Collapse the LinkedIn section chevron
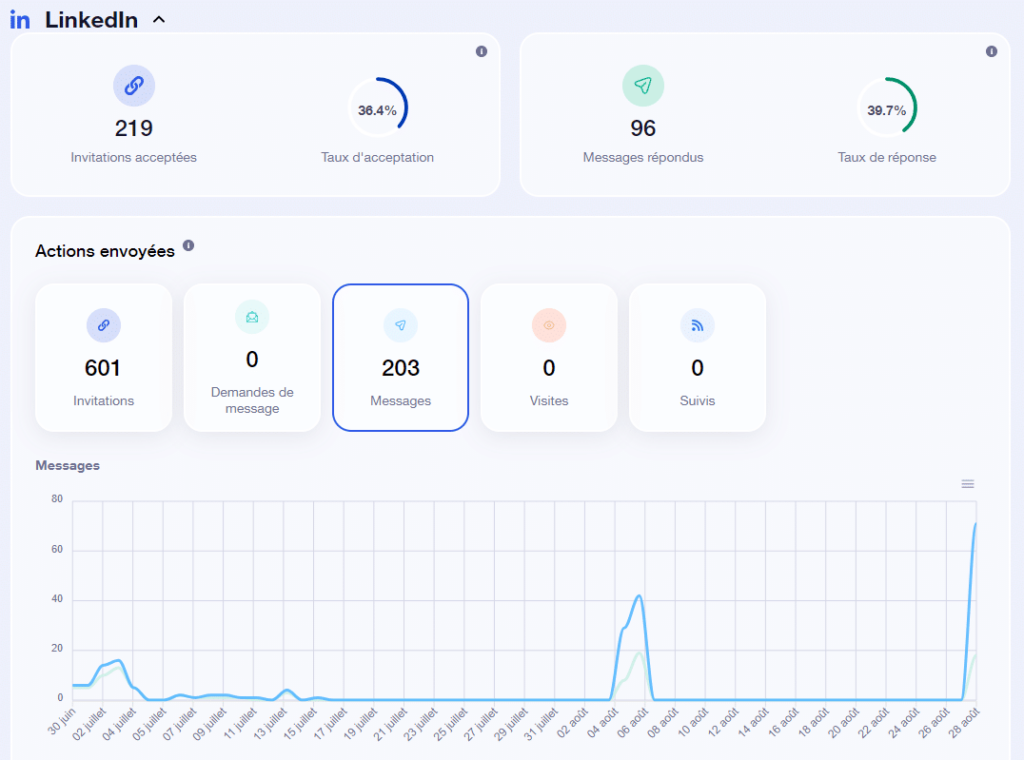Viewport: 1024px width, 760px height. tap(159, 20)
